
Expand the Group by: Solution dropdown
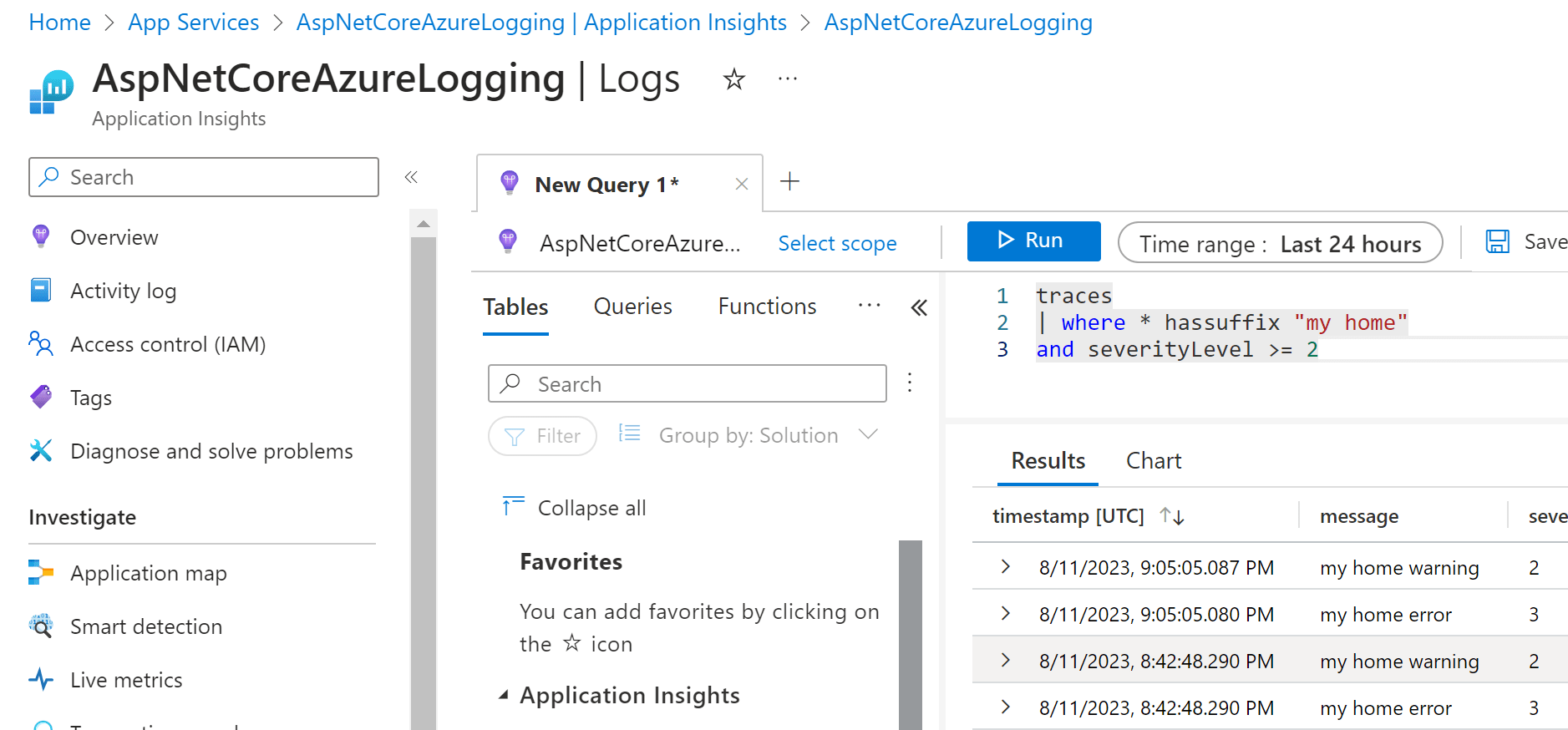pos(868,434)
